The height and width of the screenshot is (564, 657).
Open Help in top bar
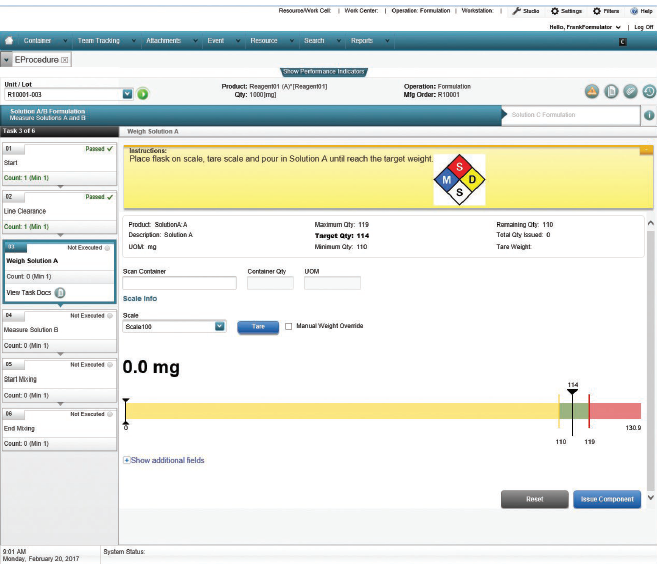[x=641, y=11]
